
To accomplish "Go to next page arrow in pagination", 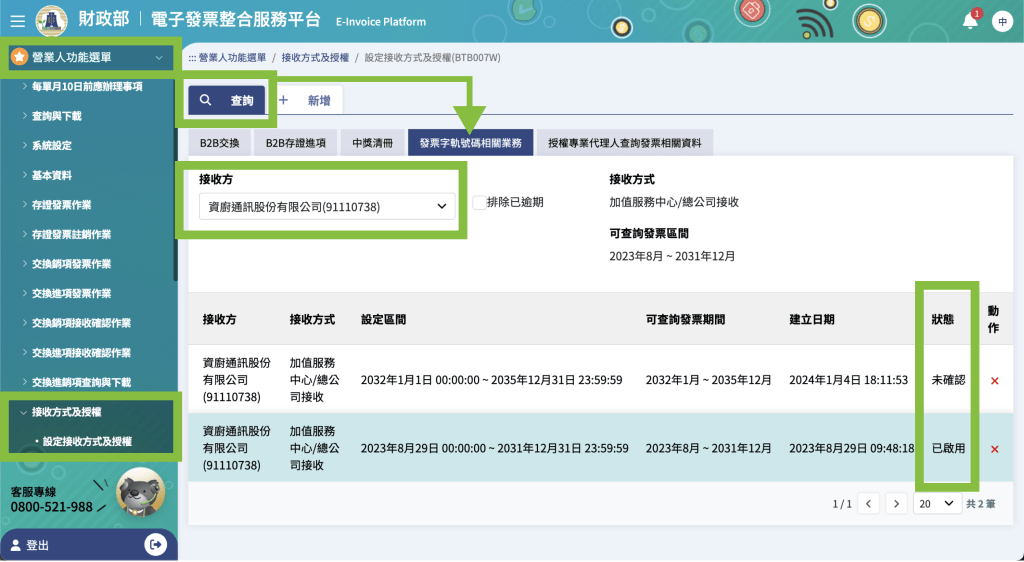I will point(896,504).
